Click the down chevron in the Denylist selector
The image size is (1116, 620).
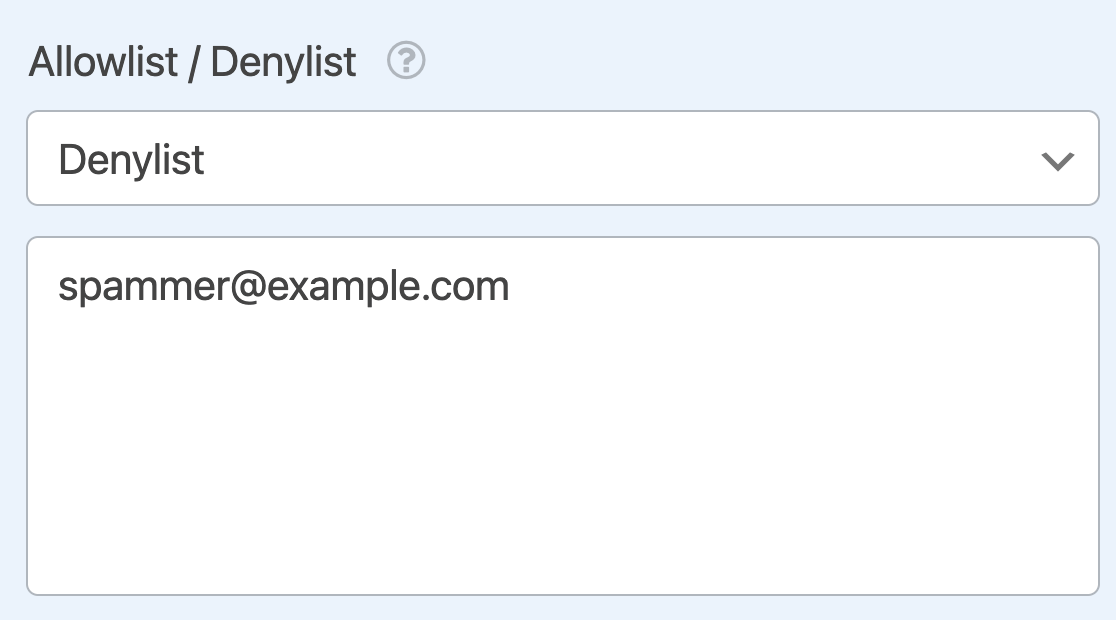1058,161
